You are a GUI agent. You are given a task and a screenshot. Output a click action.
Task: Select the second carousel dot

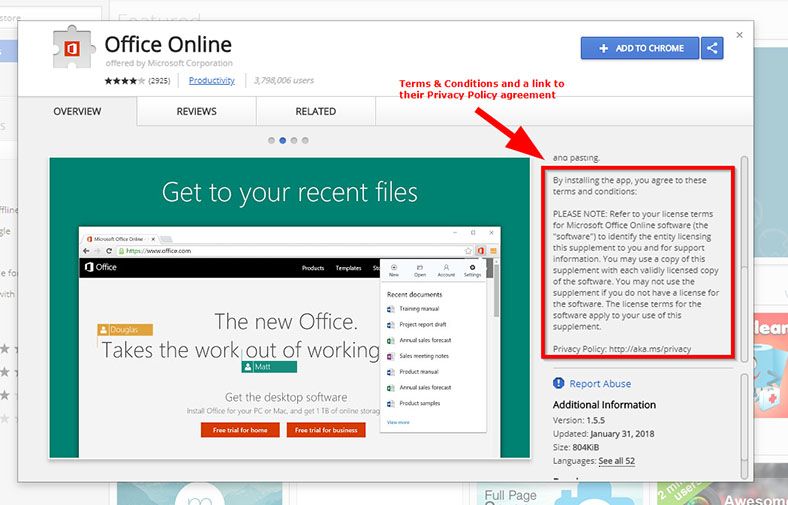pyautogui.click(x=282, y=141)
